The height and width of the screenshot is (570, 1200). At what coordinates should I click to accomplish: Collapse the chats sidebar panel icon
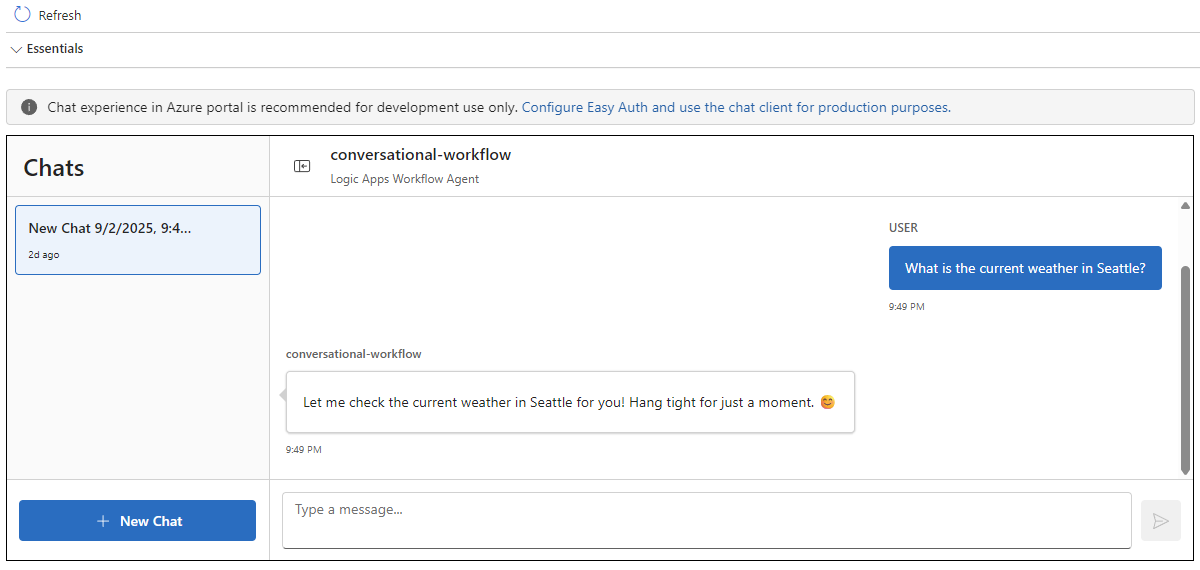(x=302, y=166)
